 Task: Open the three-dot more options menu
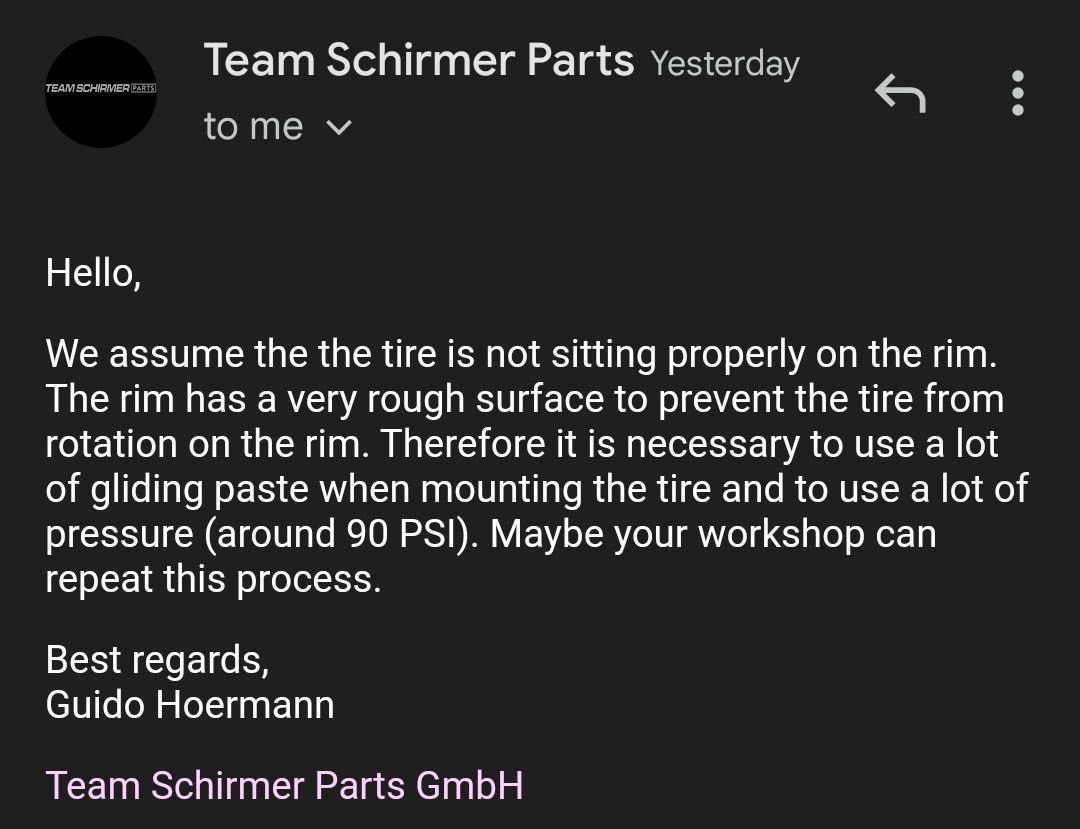(x=1017, y=93)
